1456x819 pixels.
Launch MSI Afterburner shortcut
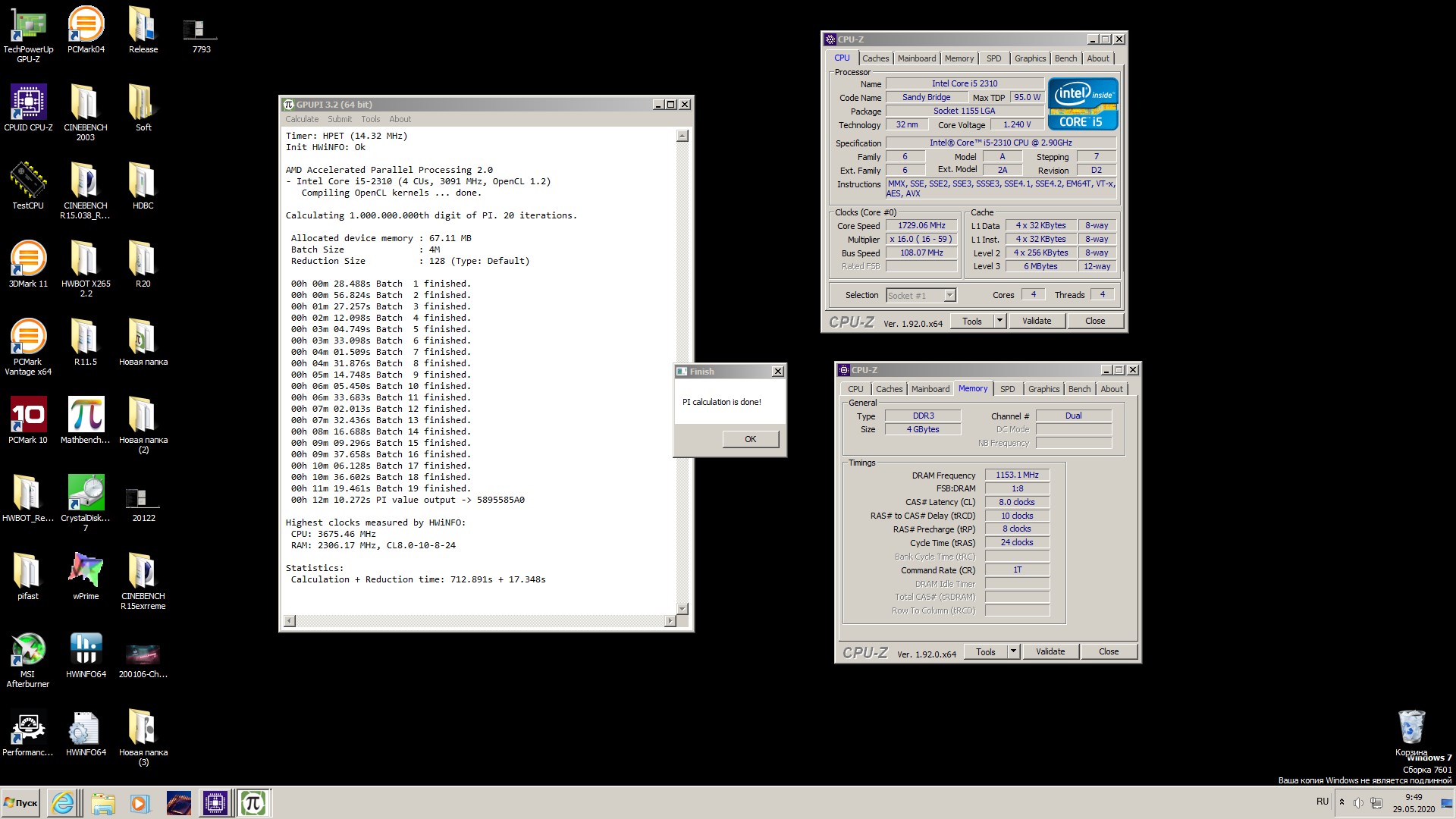click(28, 659)
